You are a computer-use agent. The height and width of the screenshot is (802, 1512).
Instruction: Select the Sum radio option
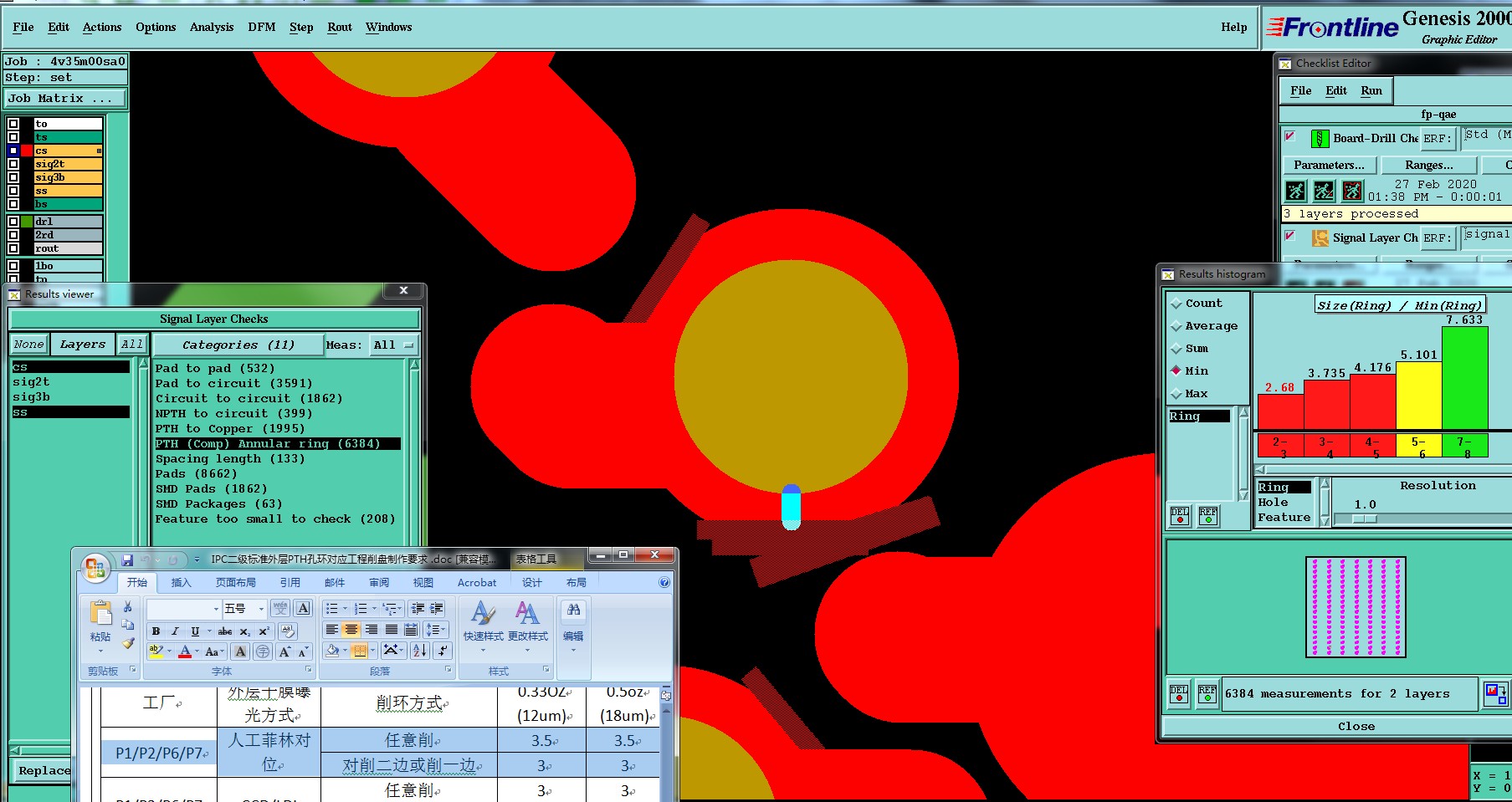click(x=1176, y=349)
